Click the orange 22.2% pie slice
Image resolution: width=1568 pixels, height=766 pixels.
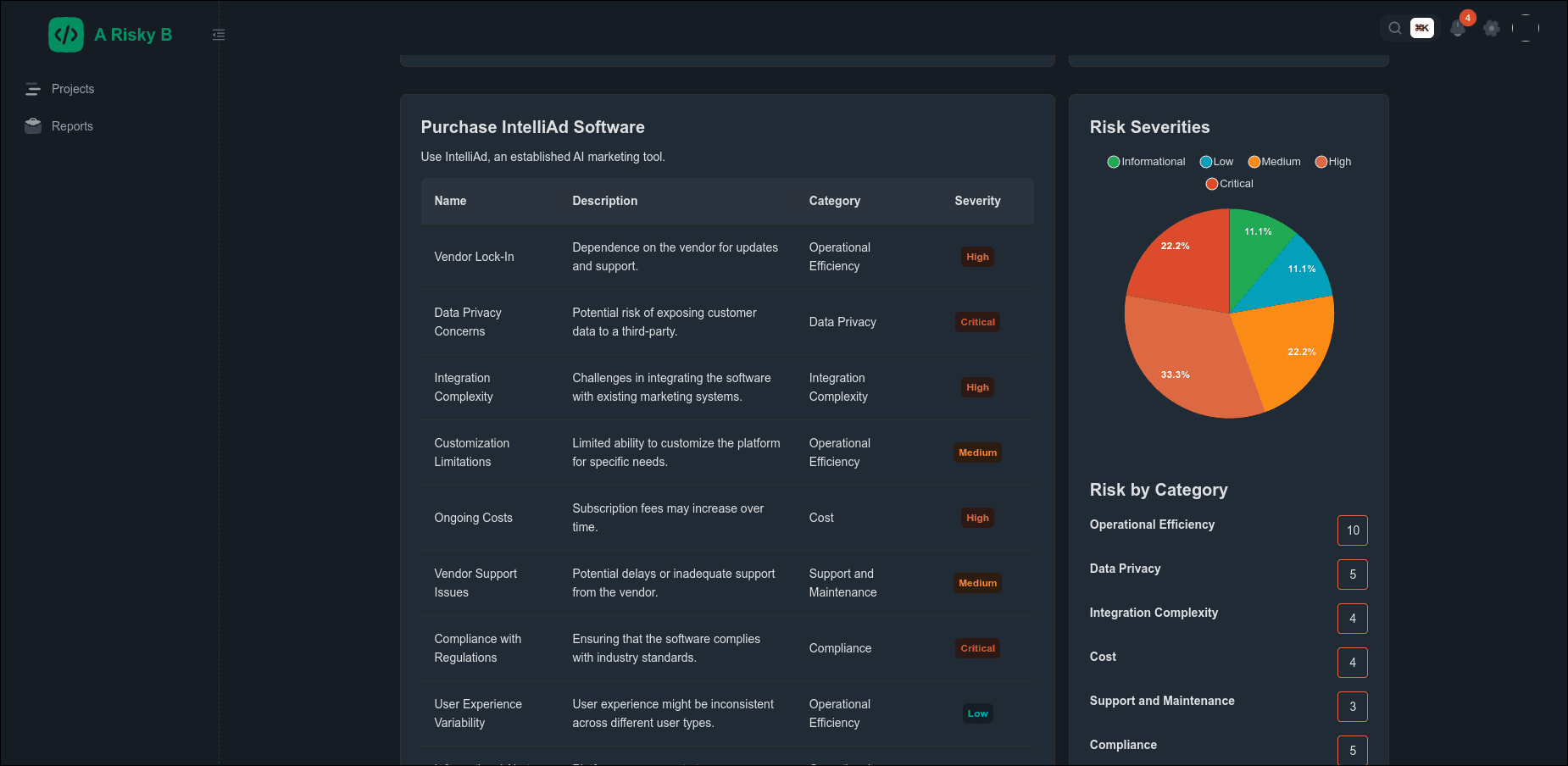(1288, 347)
